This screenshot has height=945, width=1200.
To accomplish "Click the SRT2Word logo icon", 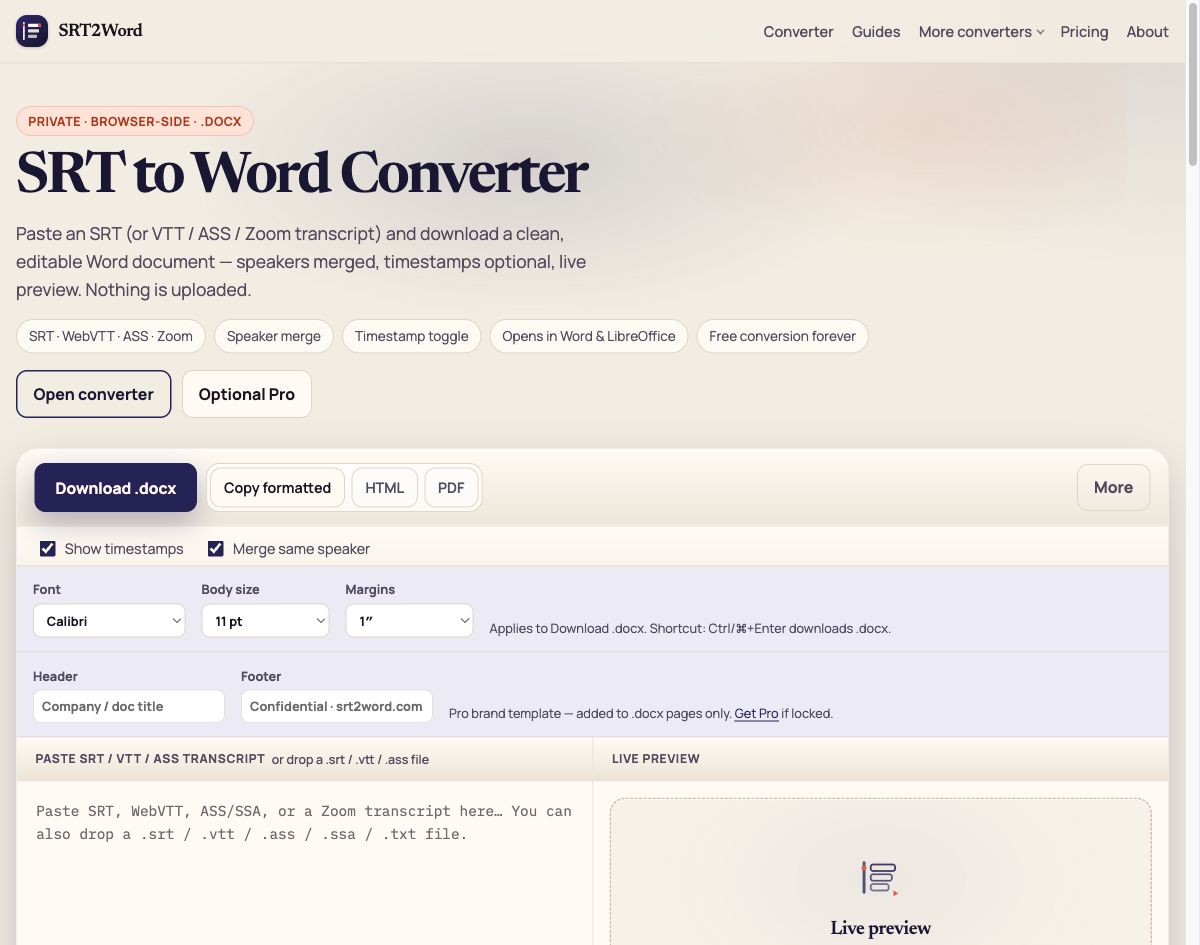I will click(32, 31).
